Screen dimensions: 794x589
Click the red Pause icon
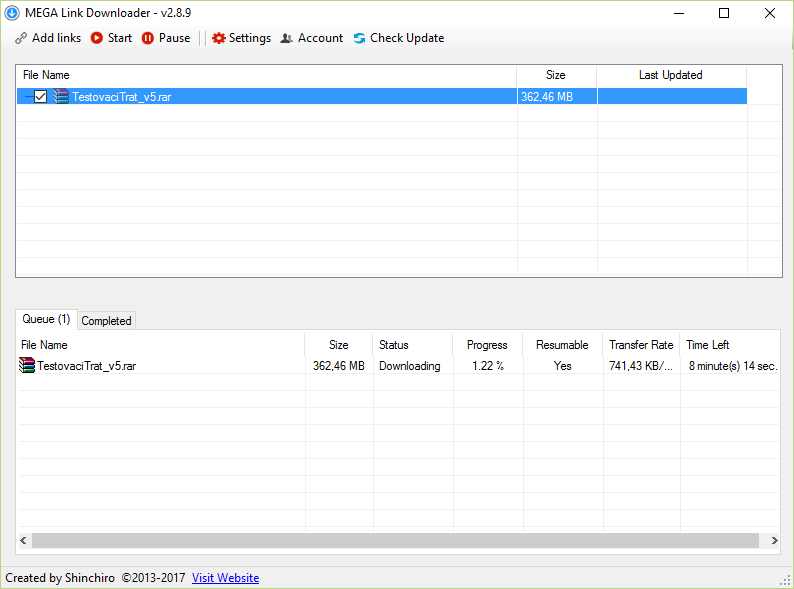(x=147, y=38)
